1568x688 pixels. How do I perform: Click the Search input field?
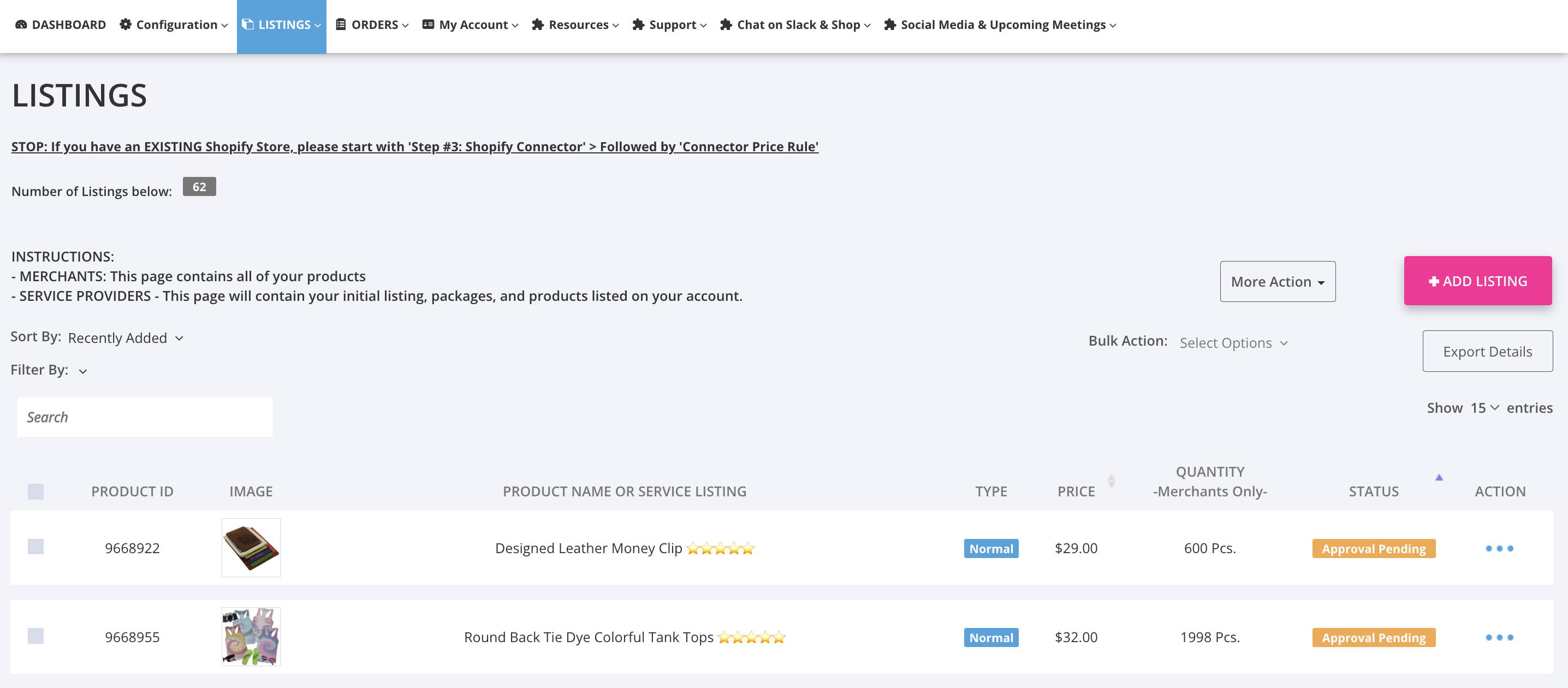coord(145,417)
